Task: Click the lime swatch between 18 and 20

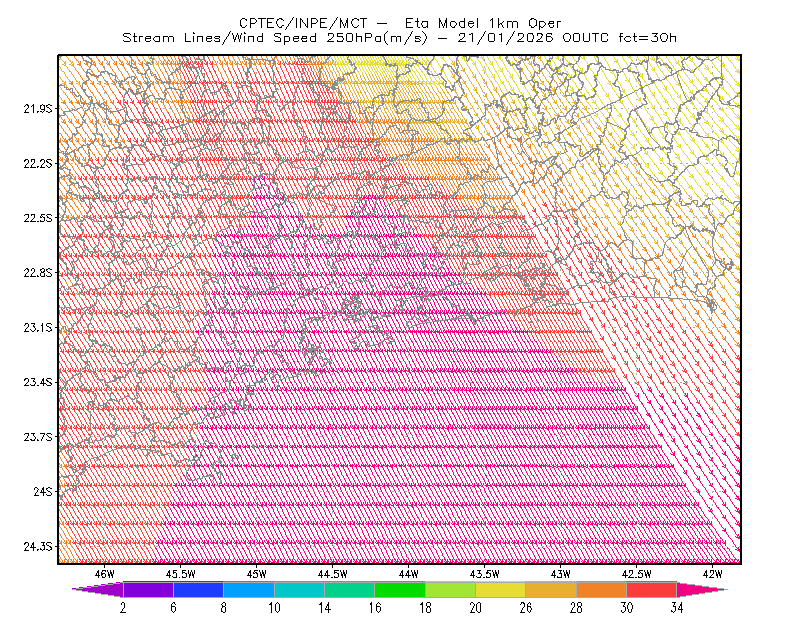Action: pos(451,589)
